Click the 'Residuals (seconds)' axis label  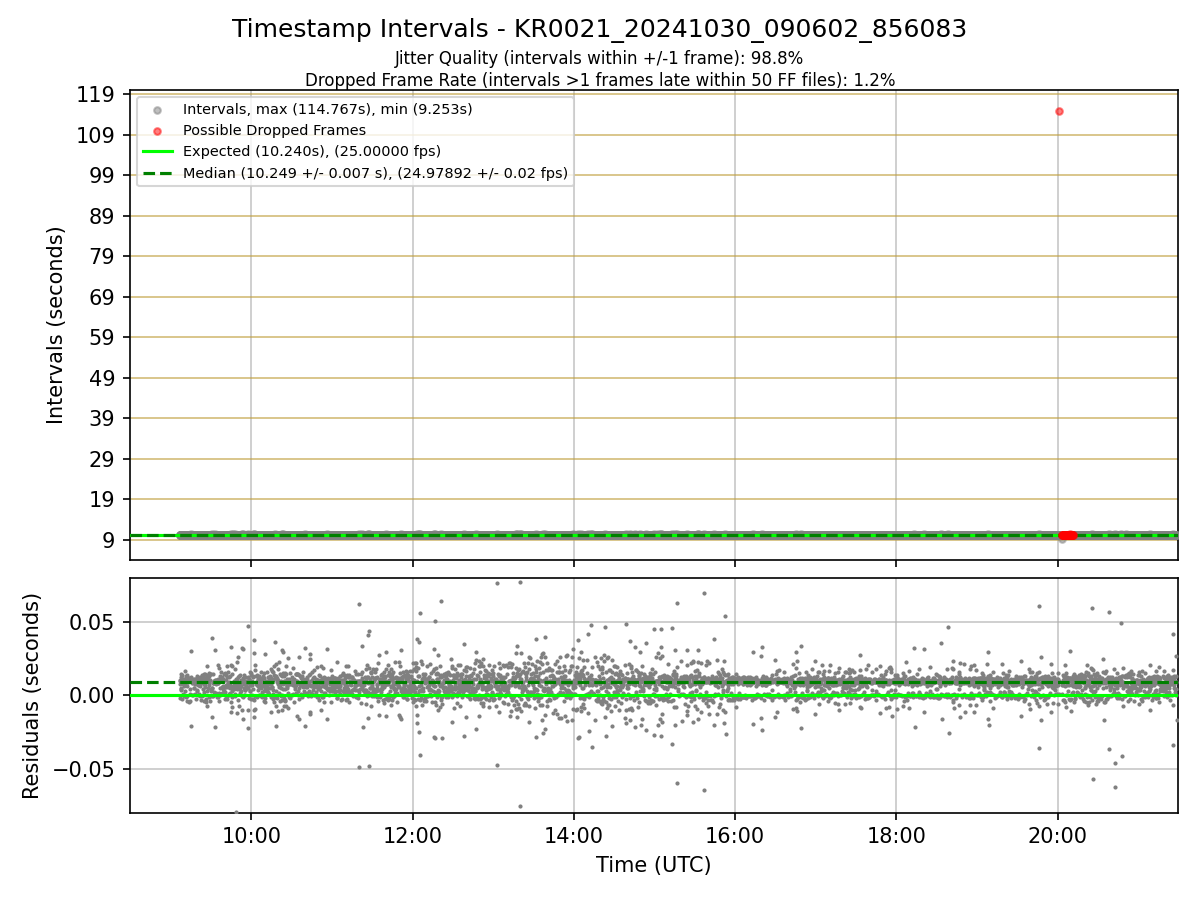pos(32,696)
